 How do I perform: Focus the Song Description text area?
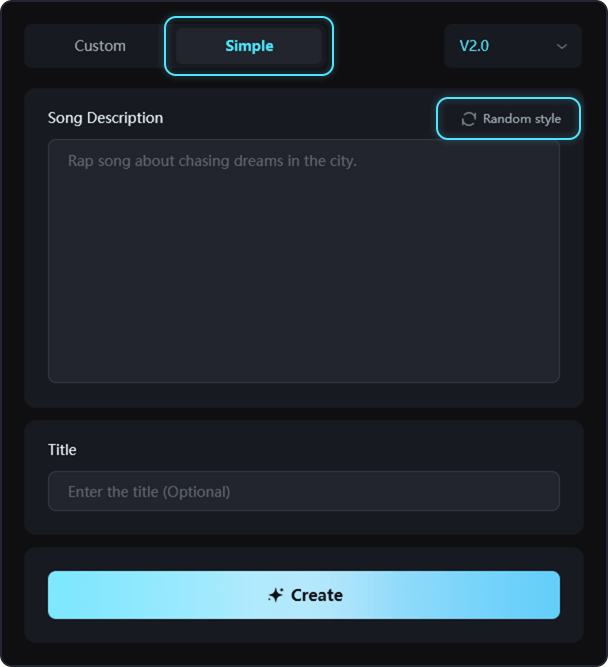tap(303, 260)
